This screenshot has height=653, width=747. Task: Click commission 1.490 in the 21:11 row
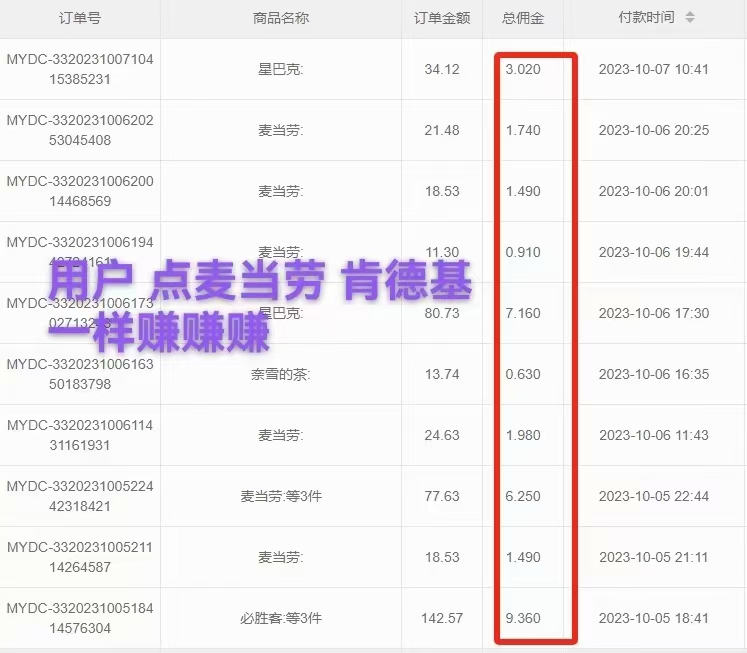coord(523,557)
